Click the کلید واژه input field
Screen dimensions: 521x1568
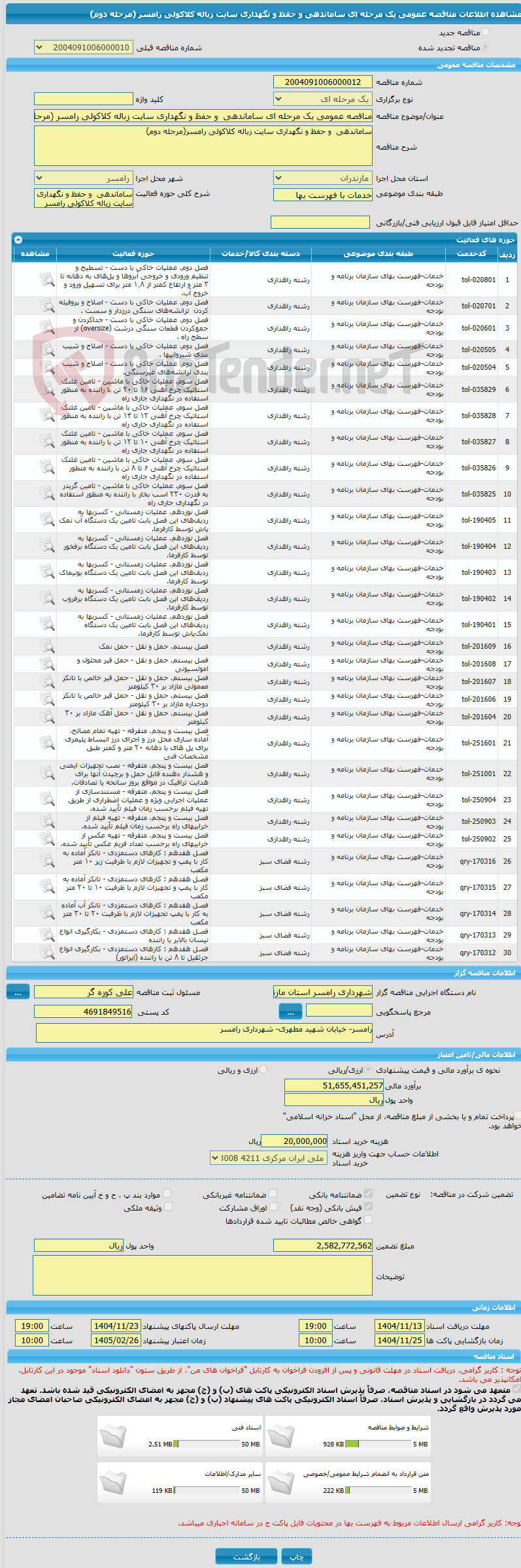pyautogui.click(x=83, y=99)
